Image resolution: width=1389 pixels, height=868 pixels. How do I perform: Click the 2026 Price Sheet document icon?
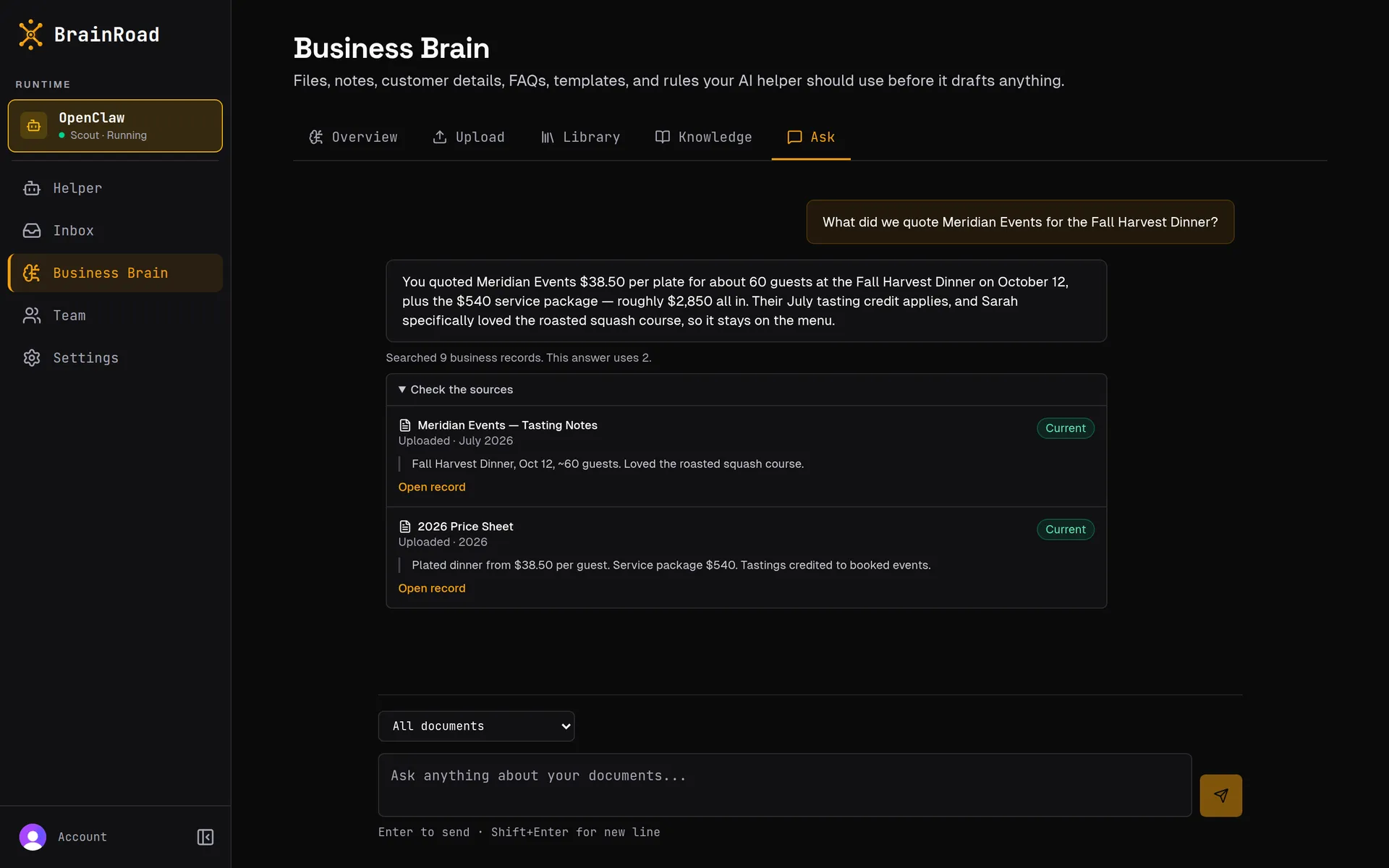(x=405, y=527)
